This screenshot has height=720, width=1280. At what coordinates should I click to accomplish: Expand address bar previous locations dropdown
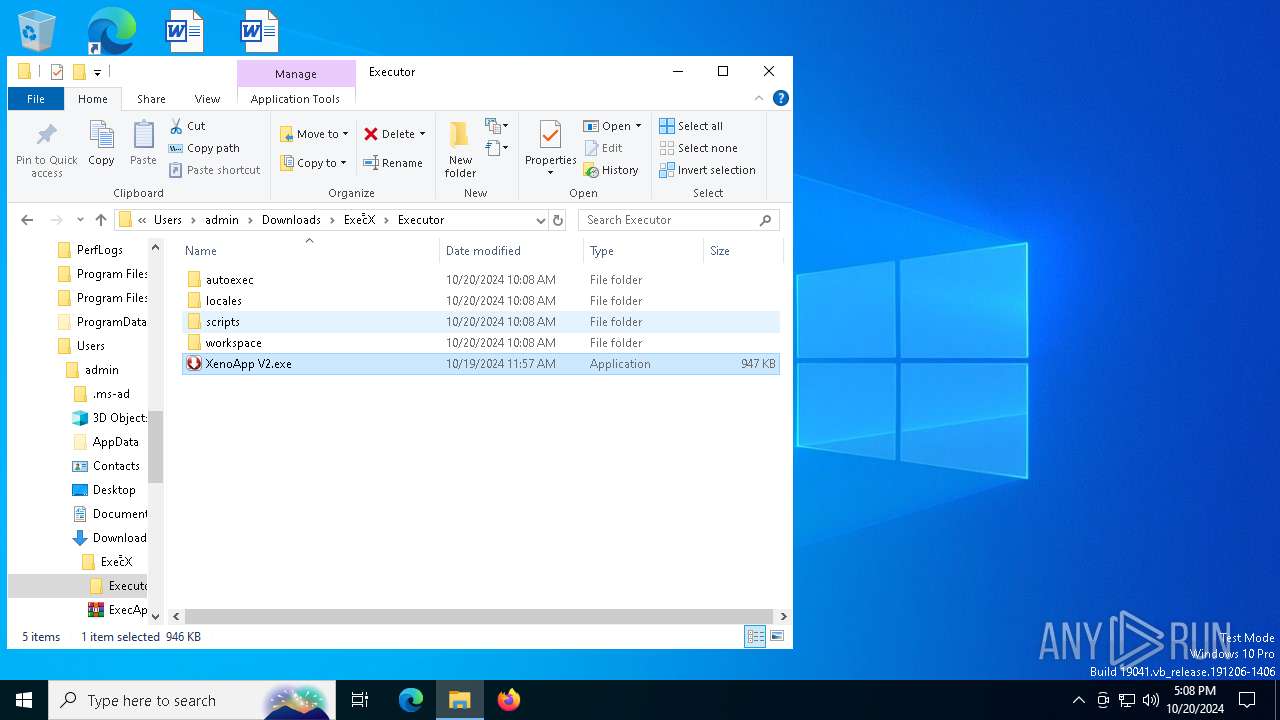point(541,220)
